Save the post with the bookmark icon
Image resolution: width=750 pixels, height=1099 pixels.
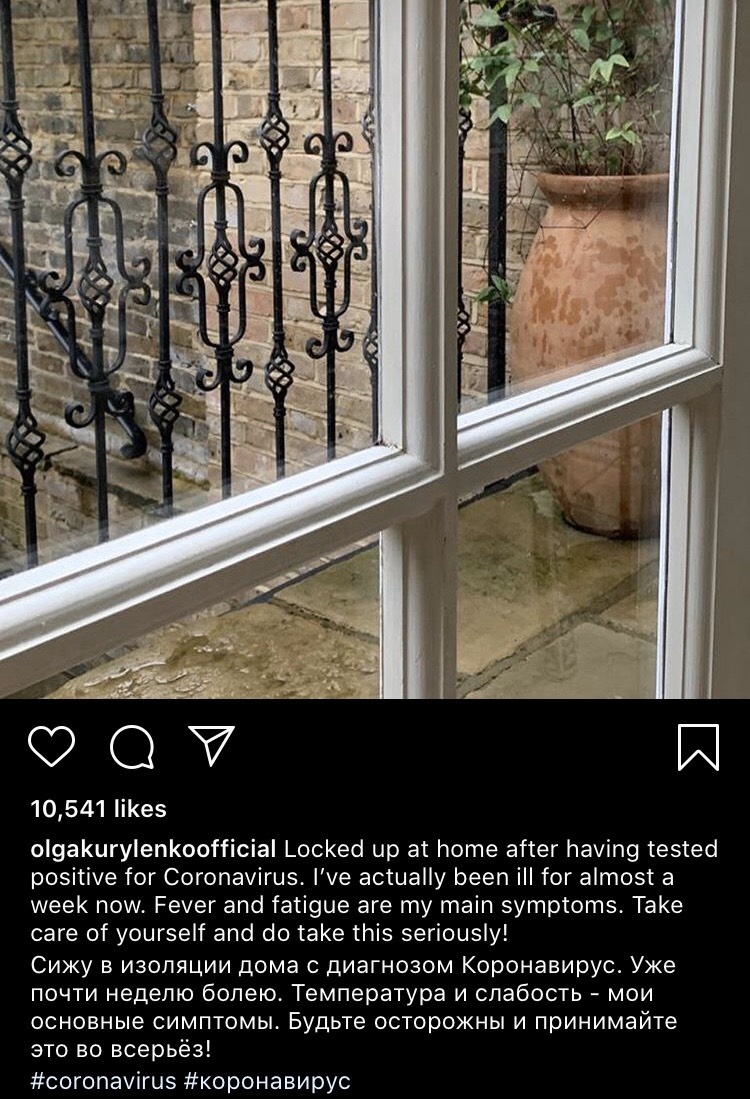pyautogui.click(x=698, y=747)
